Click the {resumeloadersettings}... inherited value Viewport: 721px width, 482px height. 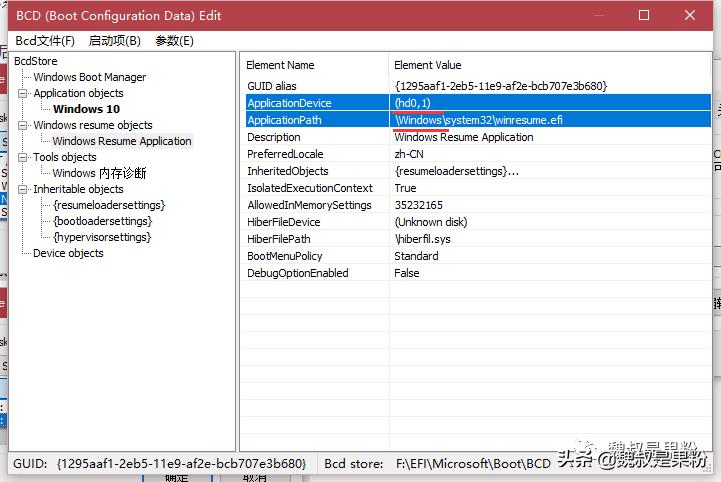click(x=457, y=171)
